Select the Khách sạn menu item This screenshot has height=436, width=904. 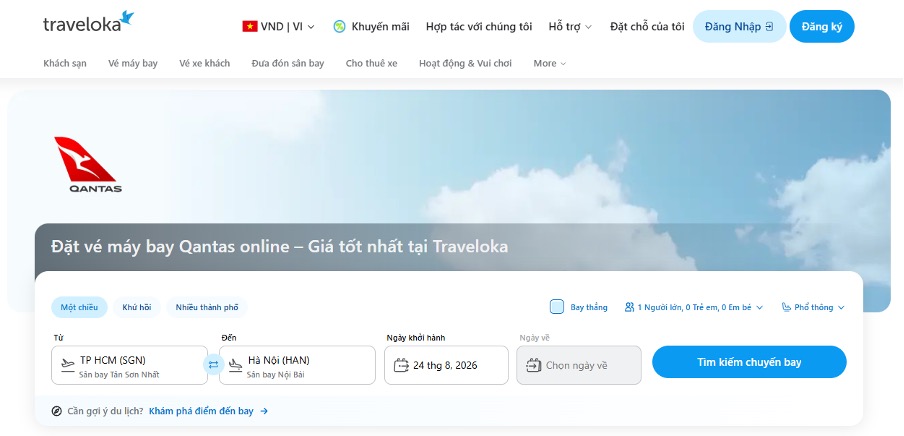tap(65, 63)
